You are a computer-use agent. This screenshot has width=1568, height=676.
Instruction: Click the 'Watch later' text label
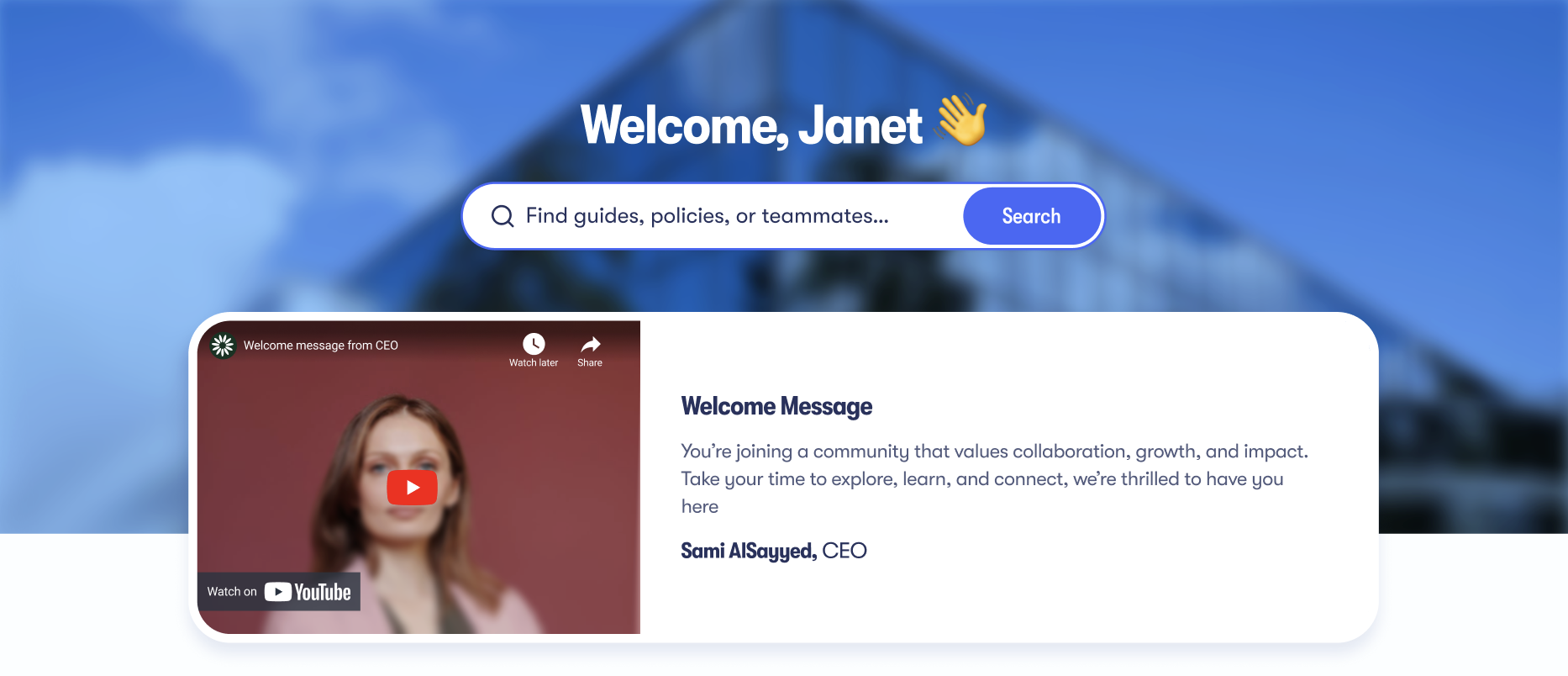pos(534,363)
